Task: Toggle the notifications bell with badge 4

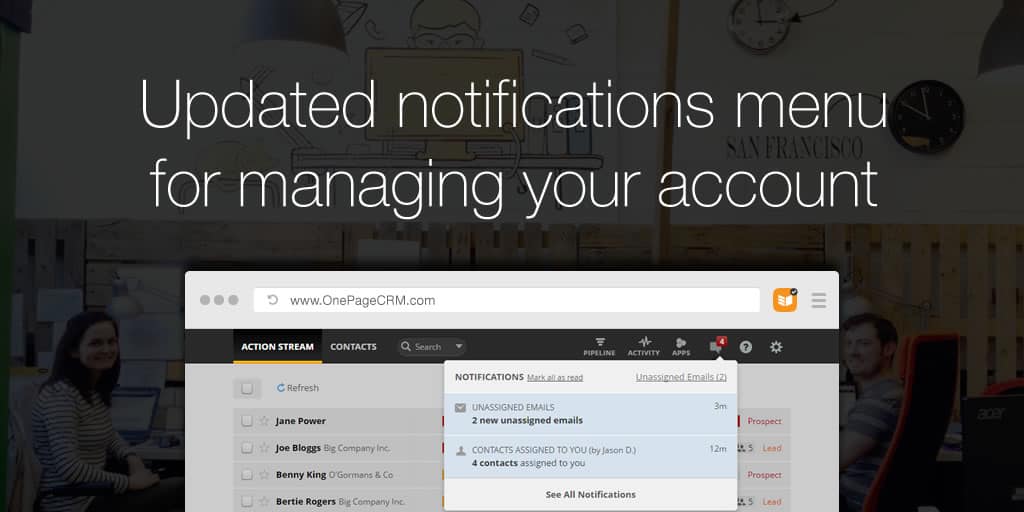Action: pos(717,345)
